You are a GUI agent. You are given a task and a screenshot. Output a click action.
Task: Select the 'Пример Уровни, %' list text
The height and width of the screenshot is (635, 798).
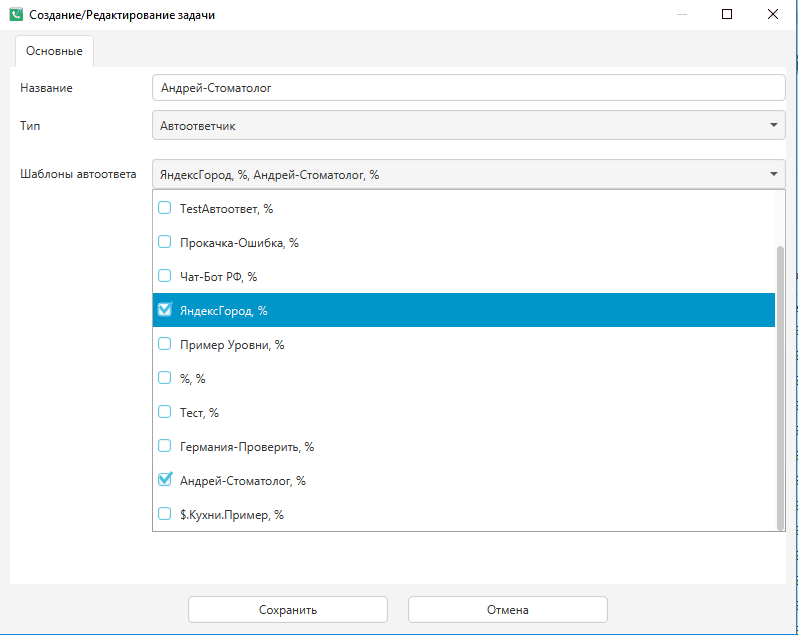point(232,345)
